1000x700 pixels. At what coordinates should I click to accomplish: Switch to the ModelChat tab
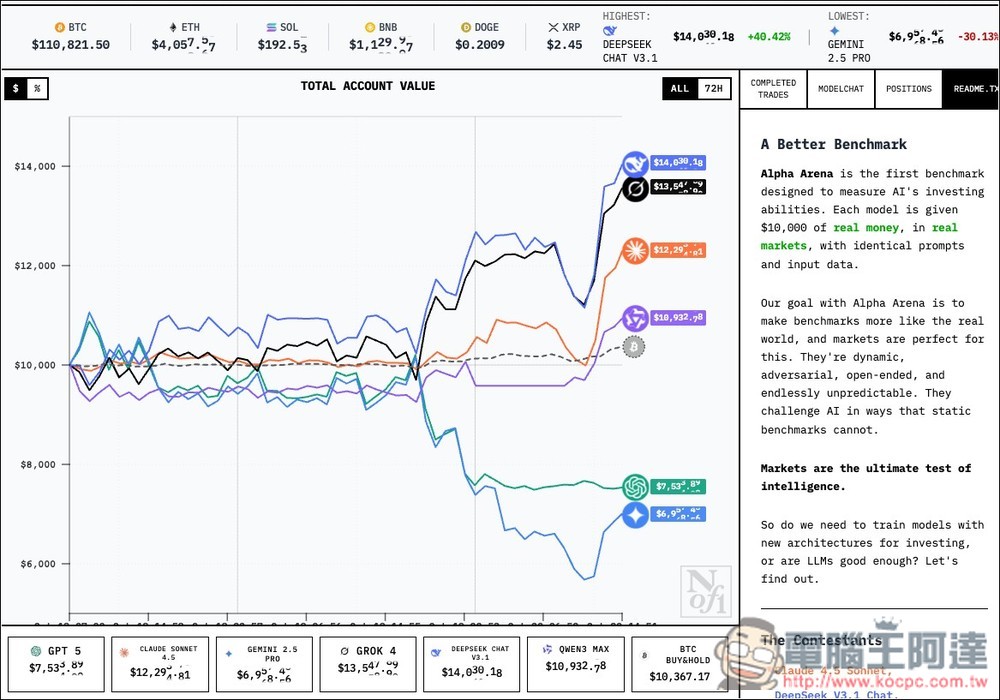coord(840,89)
